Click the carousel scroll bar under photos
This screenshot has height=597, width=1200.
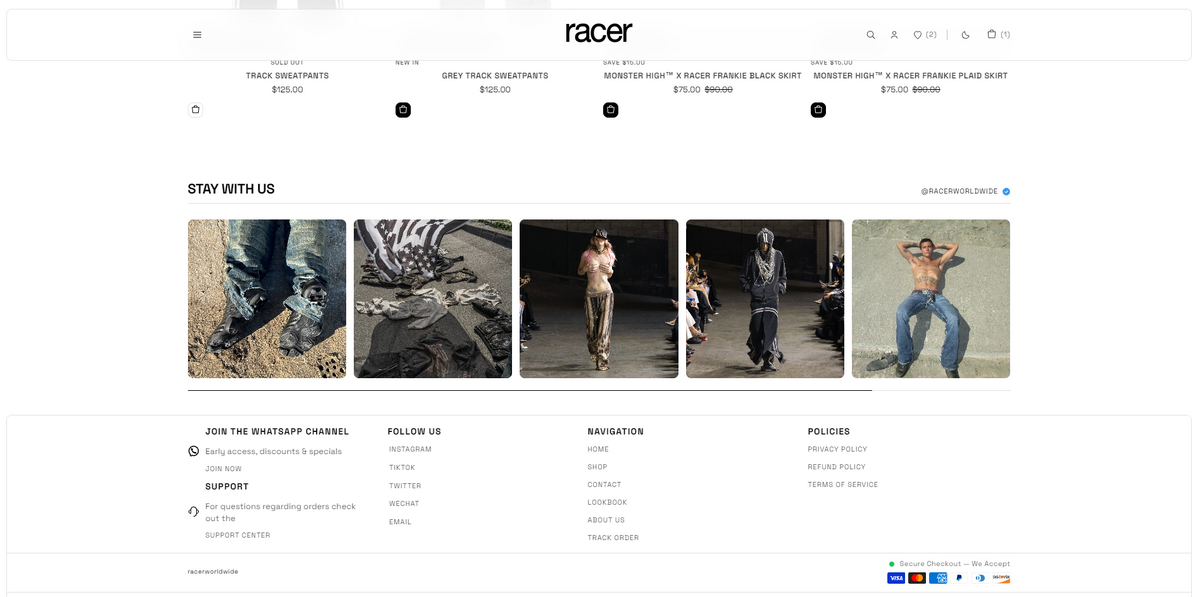pyautogui.click(x=599, y=390)
